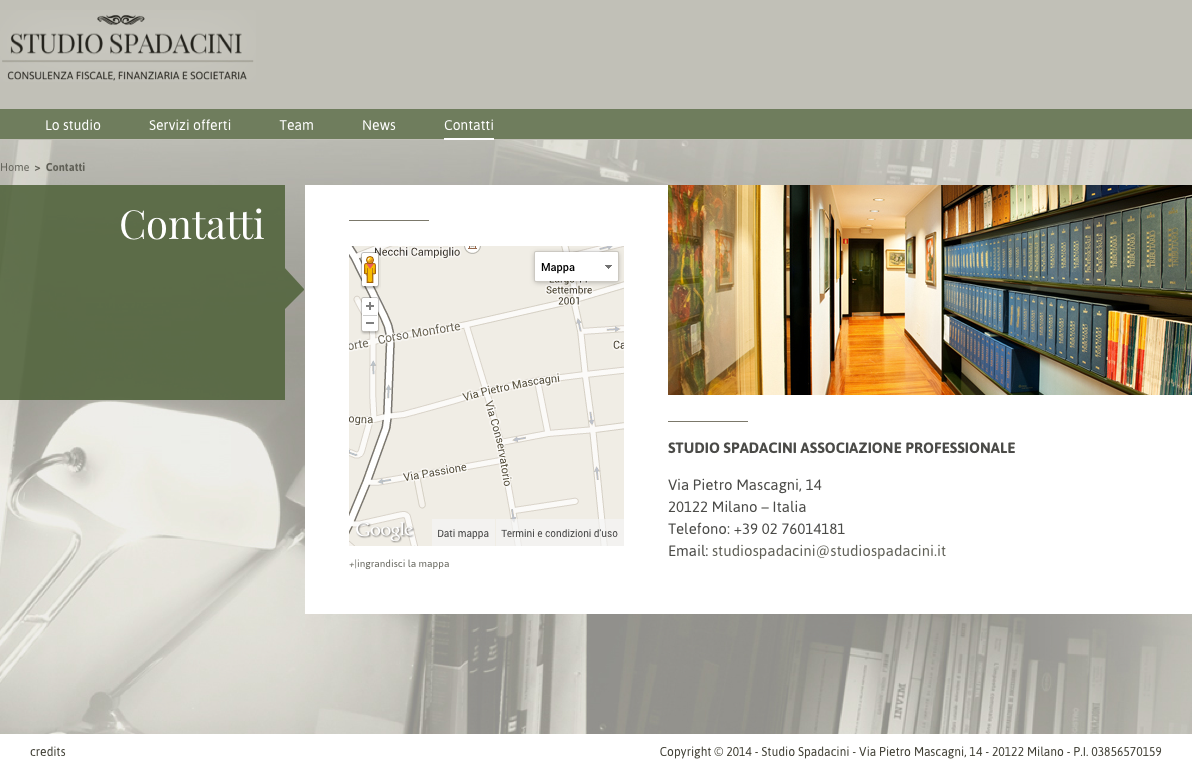
Task: Zoom out of the map with minus
Action: (x=370, y=323)
